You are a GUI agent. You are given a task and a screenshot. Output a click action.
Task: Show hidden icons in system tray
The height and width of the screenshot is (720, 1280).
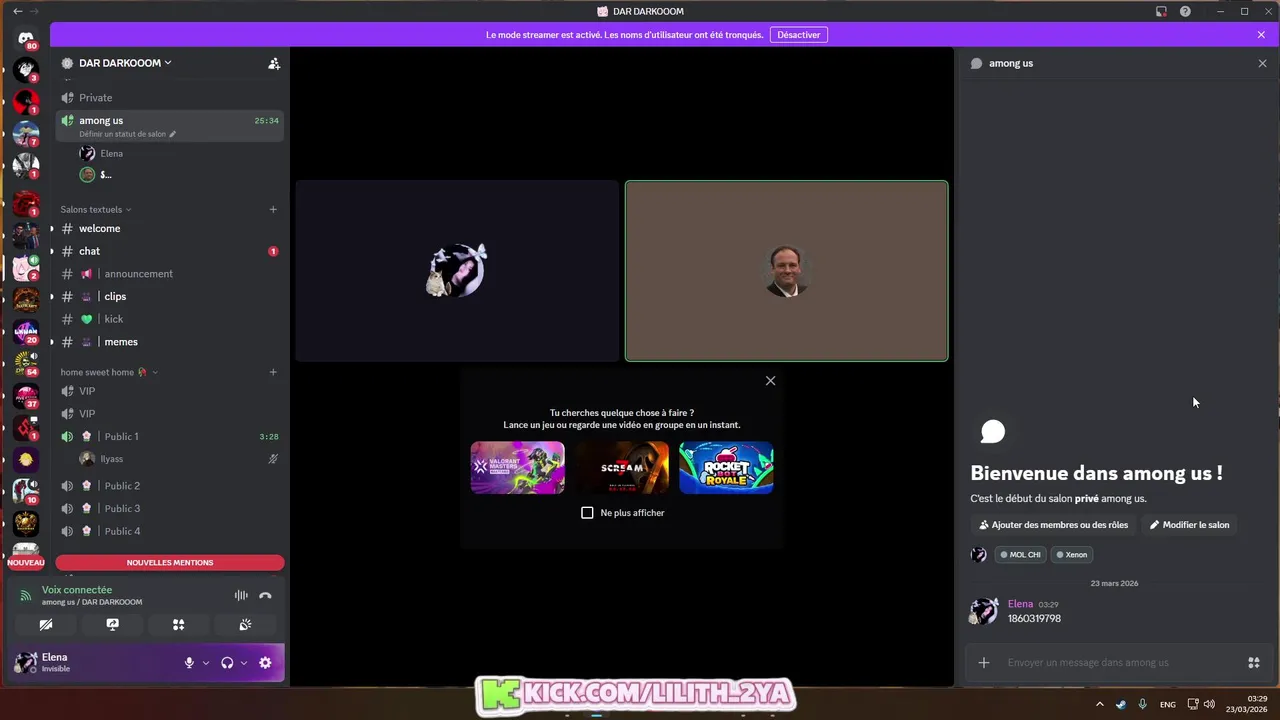[1099, 704]
